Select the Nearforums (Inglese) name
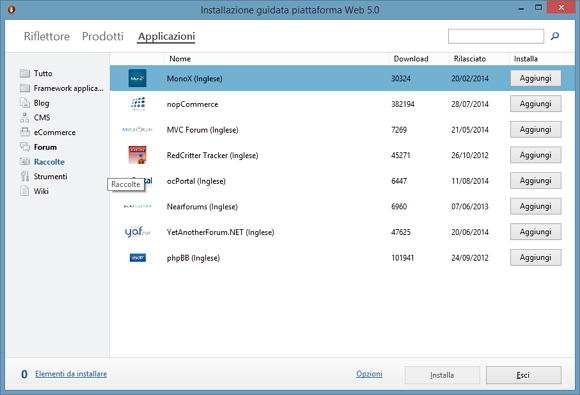Screen dimensions: 580x395 click(x=202, y=207)
